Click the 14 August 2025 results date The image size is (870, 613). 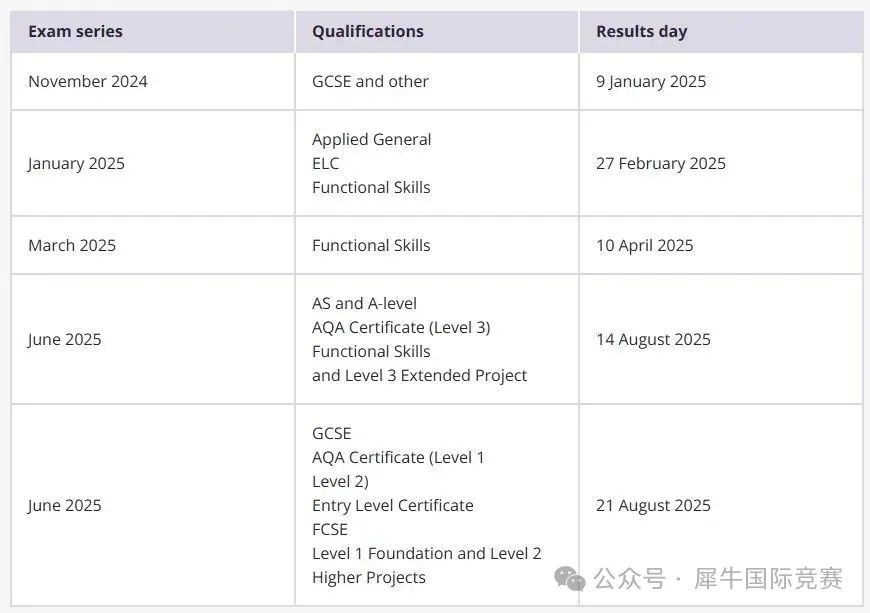pyautogui.click(x=653, y=340)
